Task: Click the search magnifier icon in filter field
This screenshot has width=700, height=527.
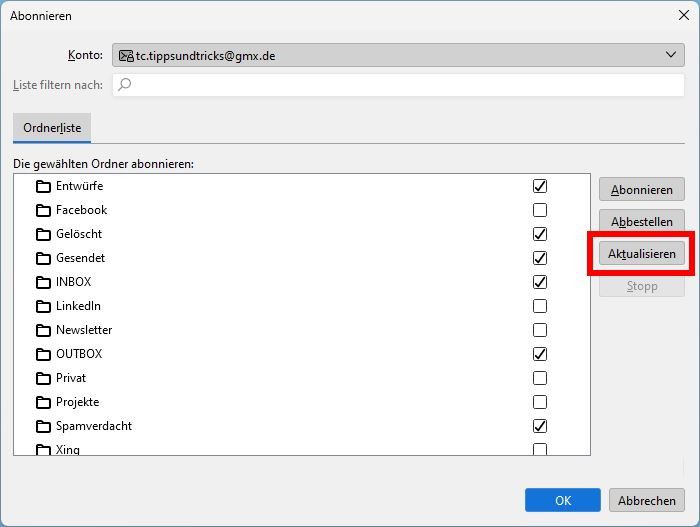Action: click(x=125, y=85)
